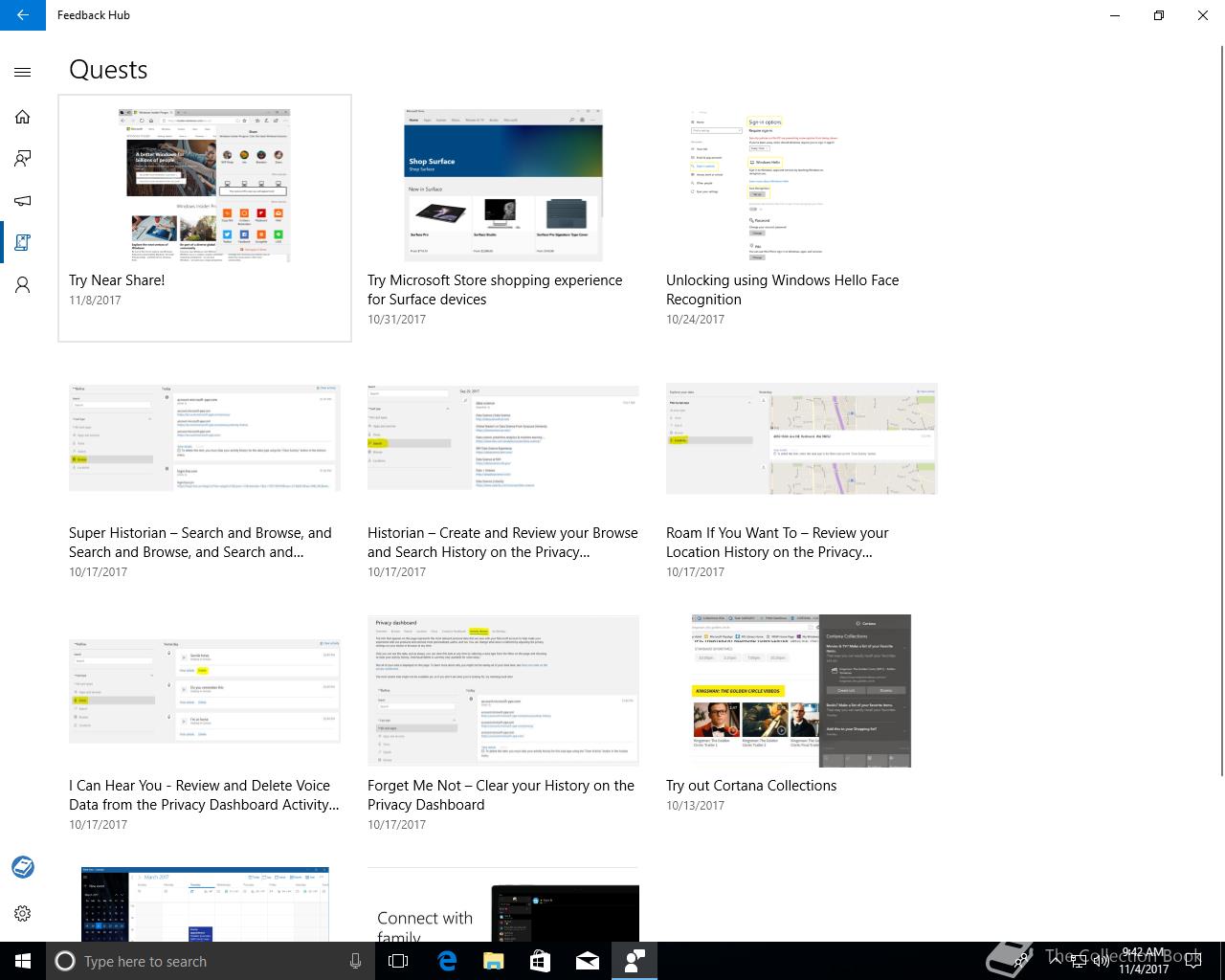Open Feedback Hub Settings gear
Screen dimensions: 1225x980
pyautogui.click(x=23, y=913)
